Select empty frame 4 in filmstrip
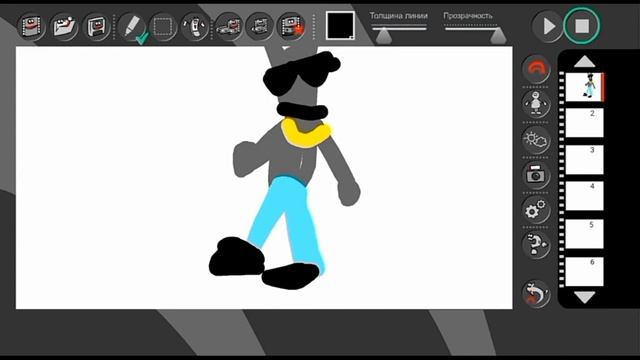 pyautogui.click(x=584, y=196)
